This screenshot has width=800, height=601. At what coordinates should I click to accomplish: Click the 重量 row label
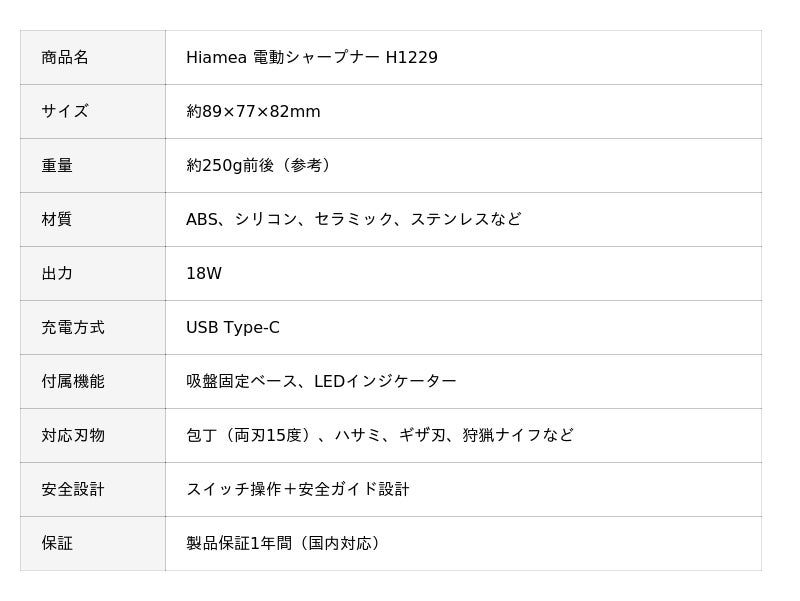coord(57,165)
